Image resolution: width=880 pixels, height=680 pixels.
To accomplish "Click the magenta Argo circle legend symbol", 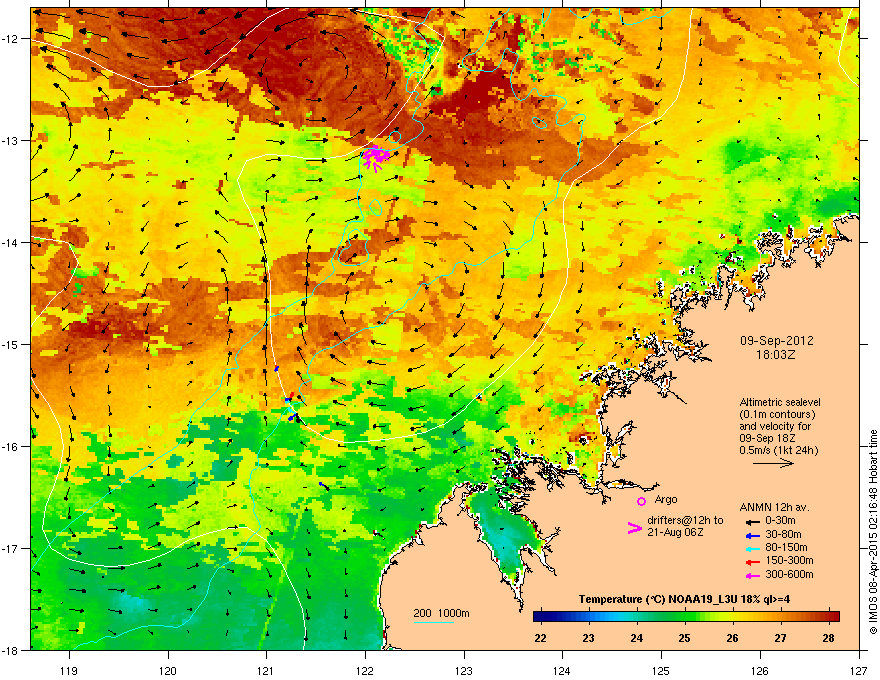I will (641, 501).
